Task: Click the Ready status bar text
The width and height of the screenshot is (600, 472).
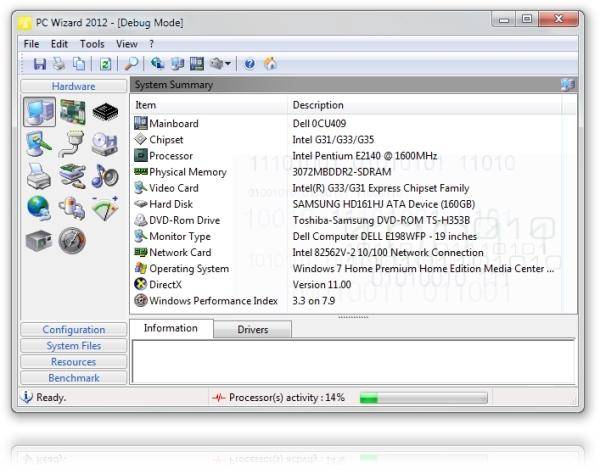Action: pyautogui.click(x=51, y=398)
